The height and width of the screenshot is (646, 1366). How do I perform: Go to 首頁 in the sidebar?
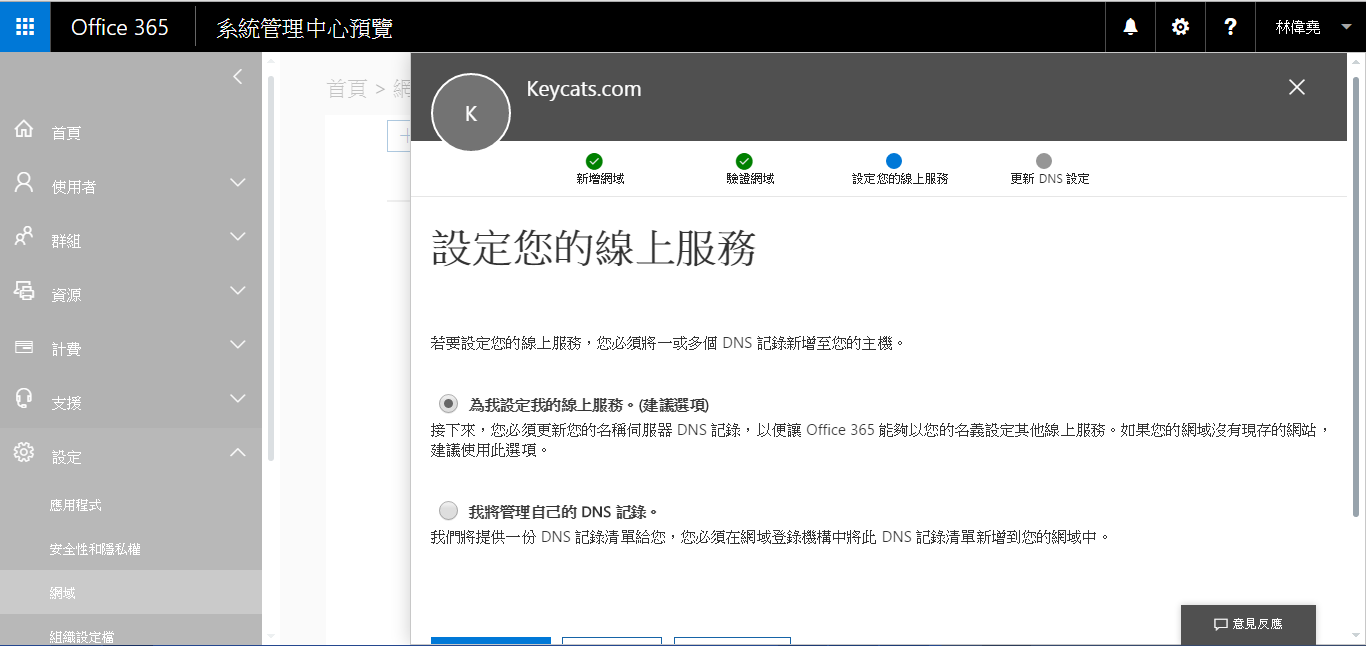click(x=66, y=133)
